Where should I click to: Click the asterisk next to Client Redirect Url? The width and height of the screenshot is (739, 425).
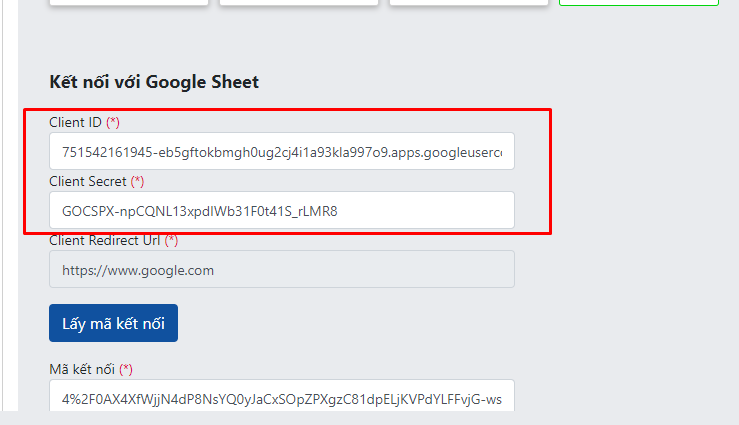point(172,240)
